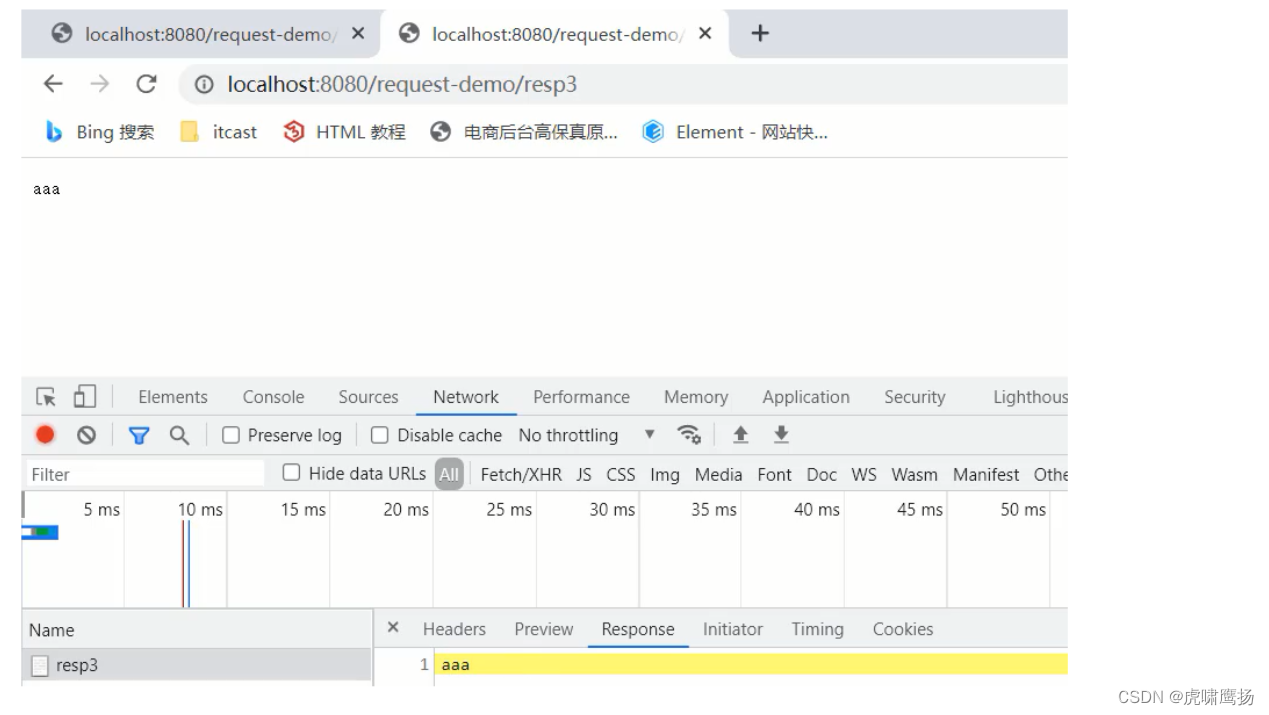Open the network conditions settings
This screenshot has width=1269, height=715.
[689, 434]
